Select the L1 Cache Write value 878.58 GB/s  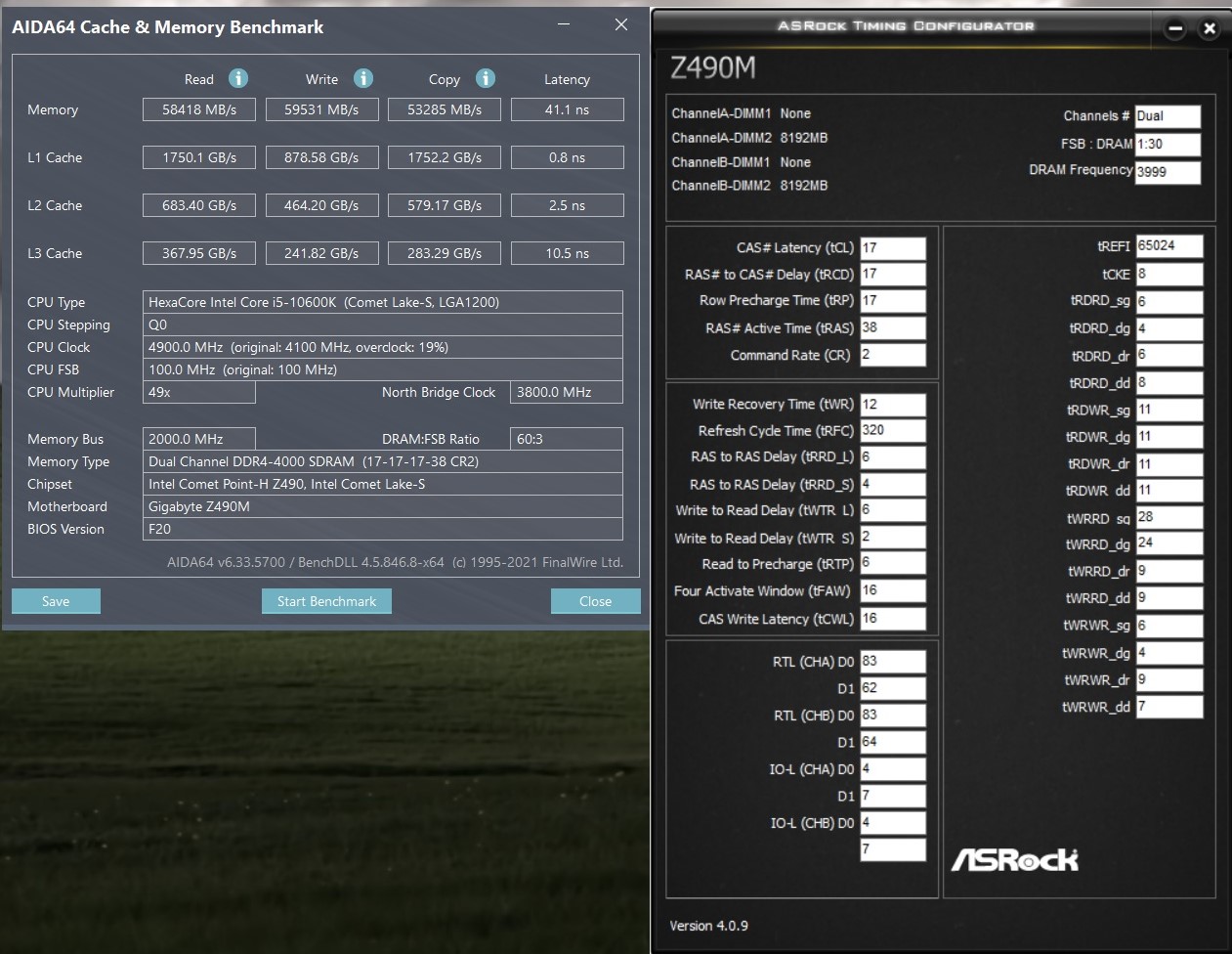[321, 157]
